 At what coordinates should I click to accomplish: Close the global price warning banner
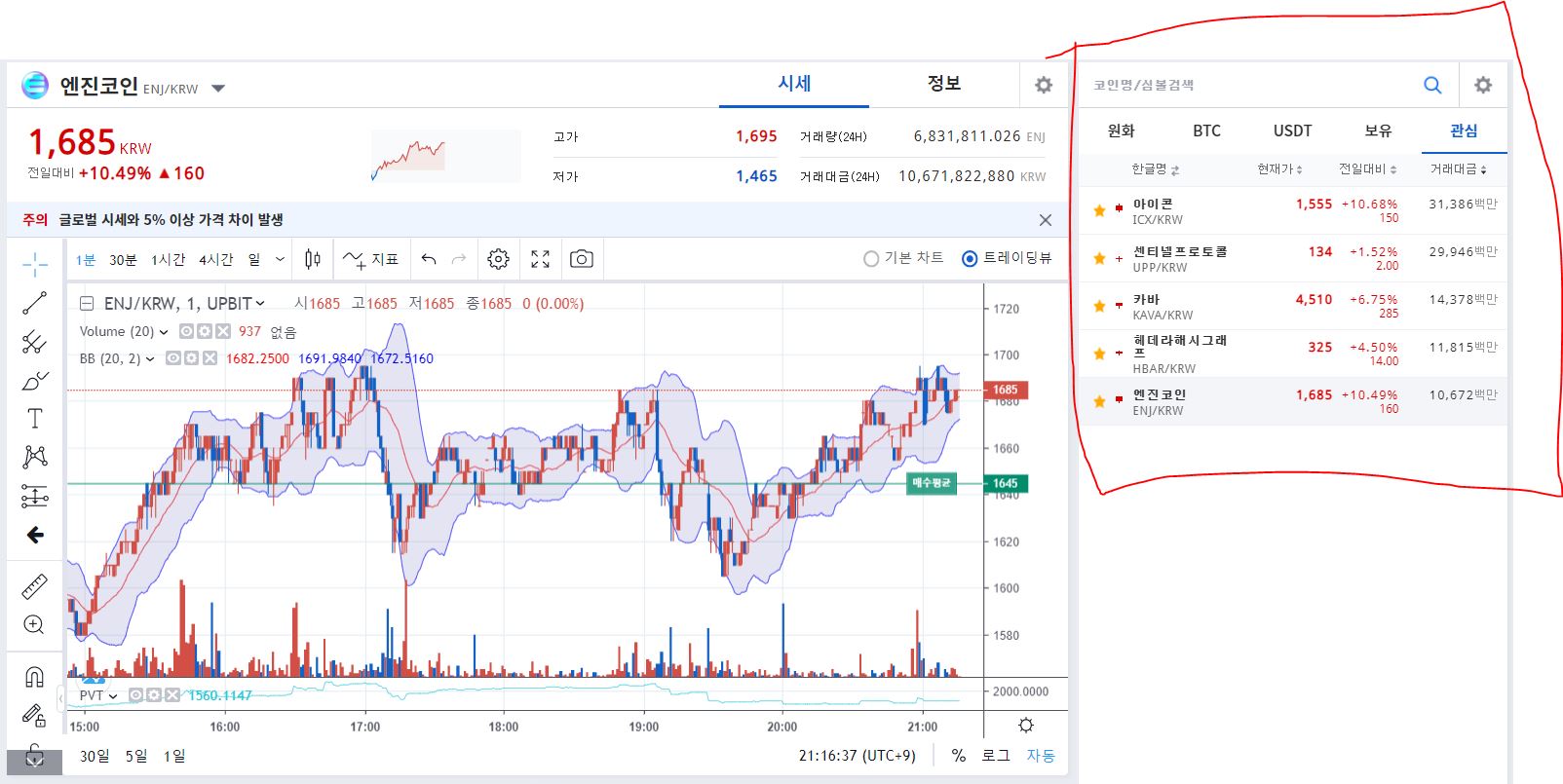point(1046,220)
